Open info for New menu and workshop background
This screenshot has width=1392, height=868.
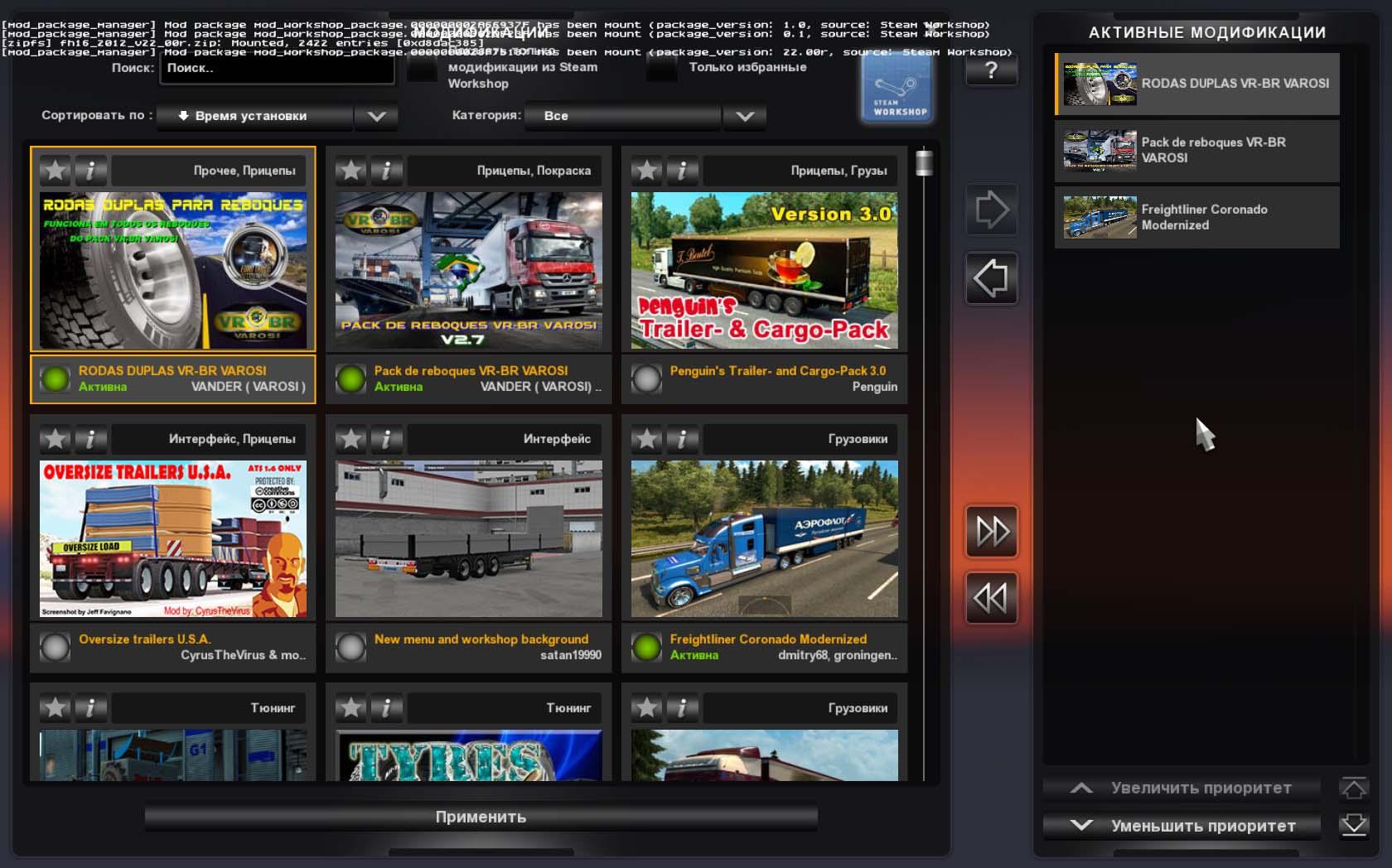click(387, 439)
